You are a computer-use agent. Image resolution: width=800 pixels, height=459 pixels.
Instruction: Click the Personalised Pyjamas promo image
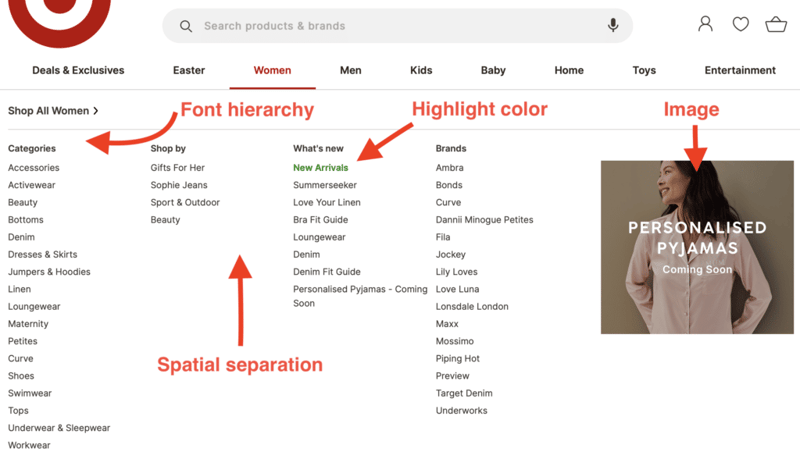point(697,247)
